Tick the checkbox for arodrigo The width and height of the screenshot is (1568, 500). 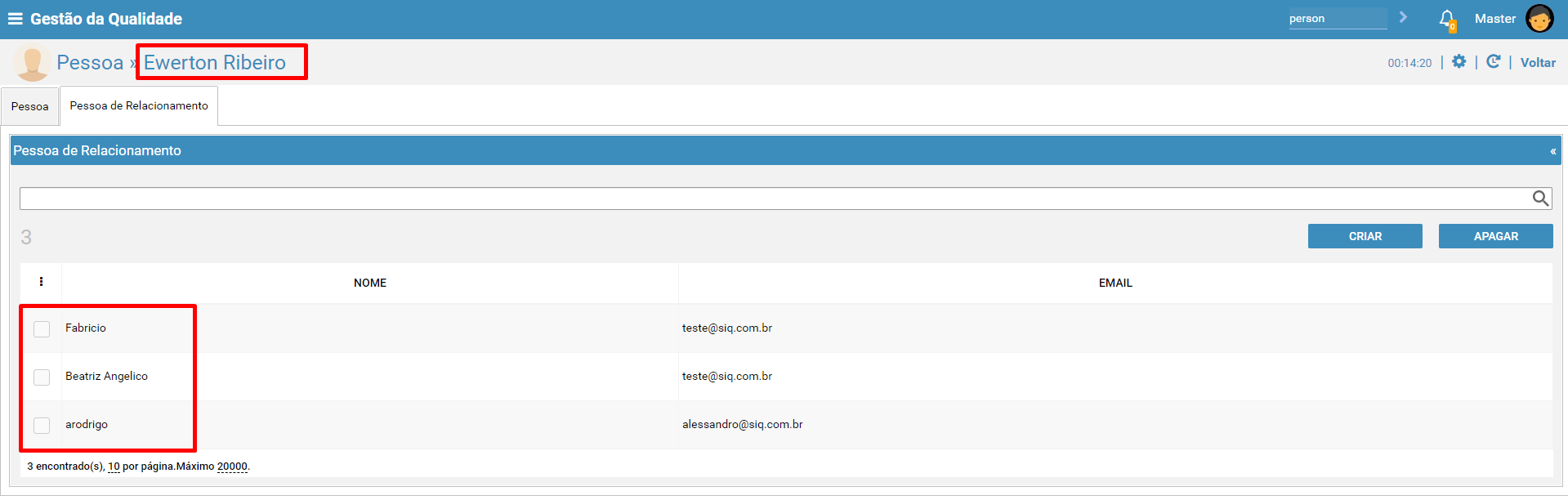[42, 426]
